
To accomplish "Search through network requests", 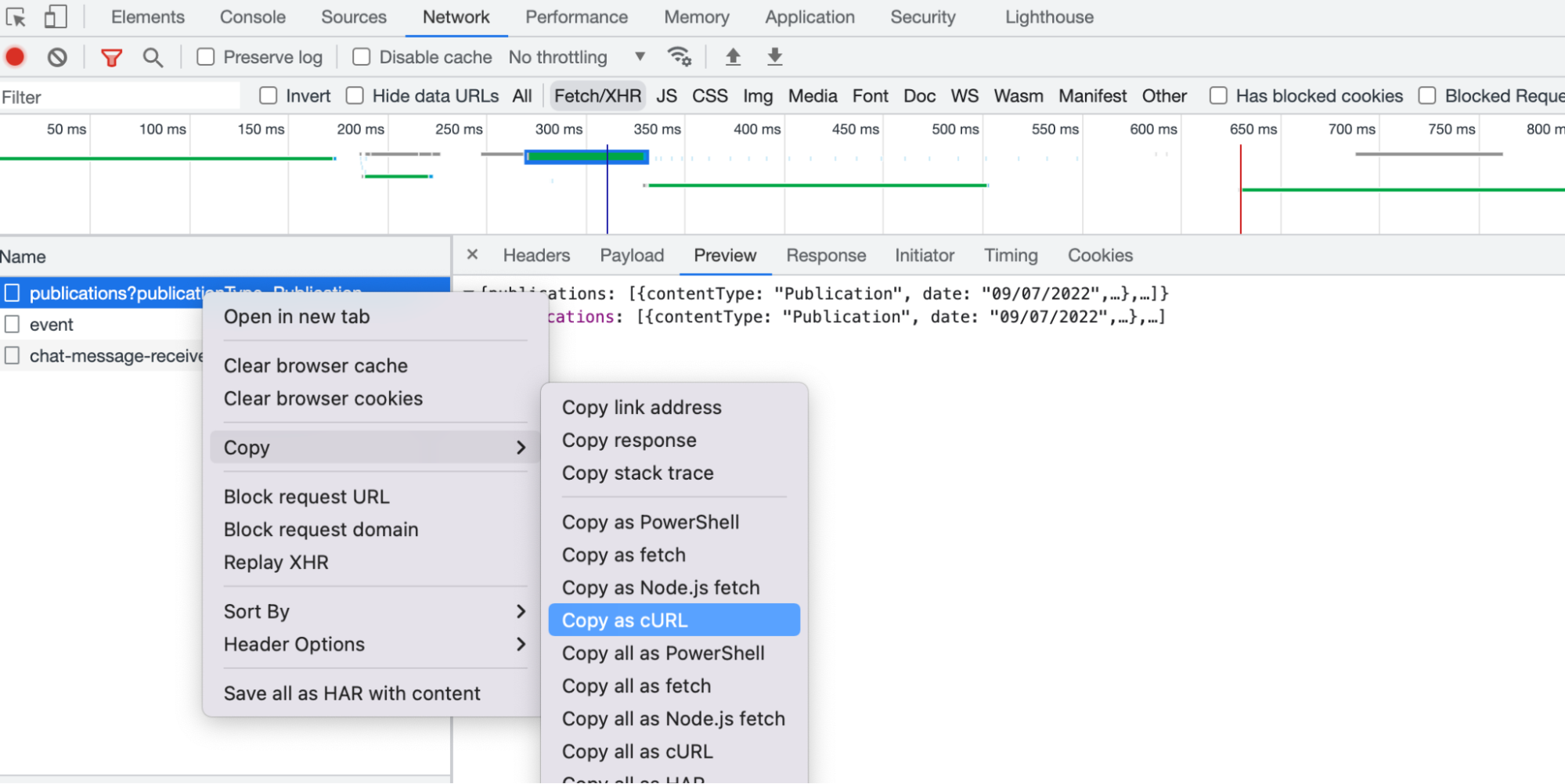I will click(153, 56).
